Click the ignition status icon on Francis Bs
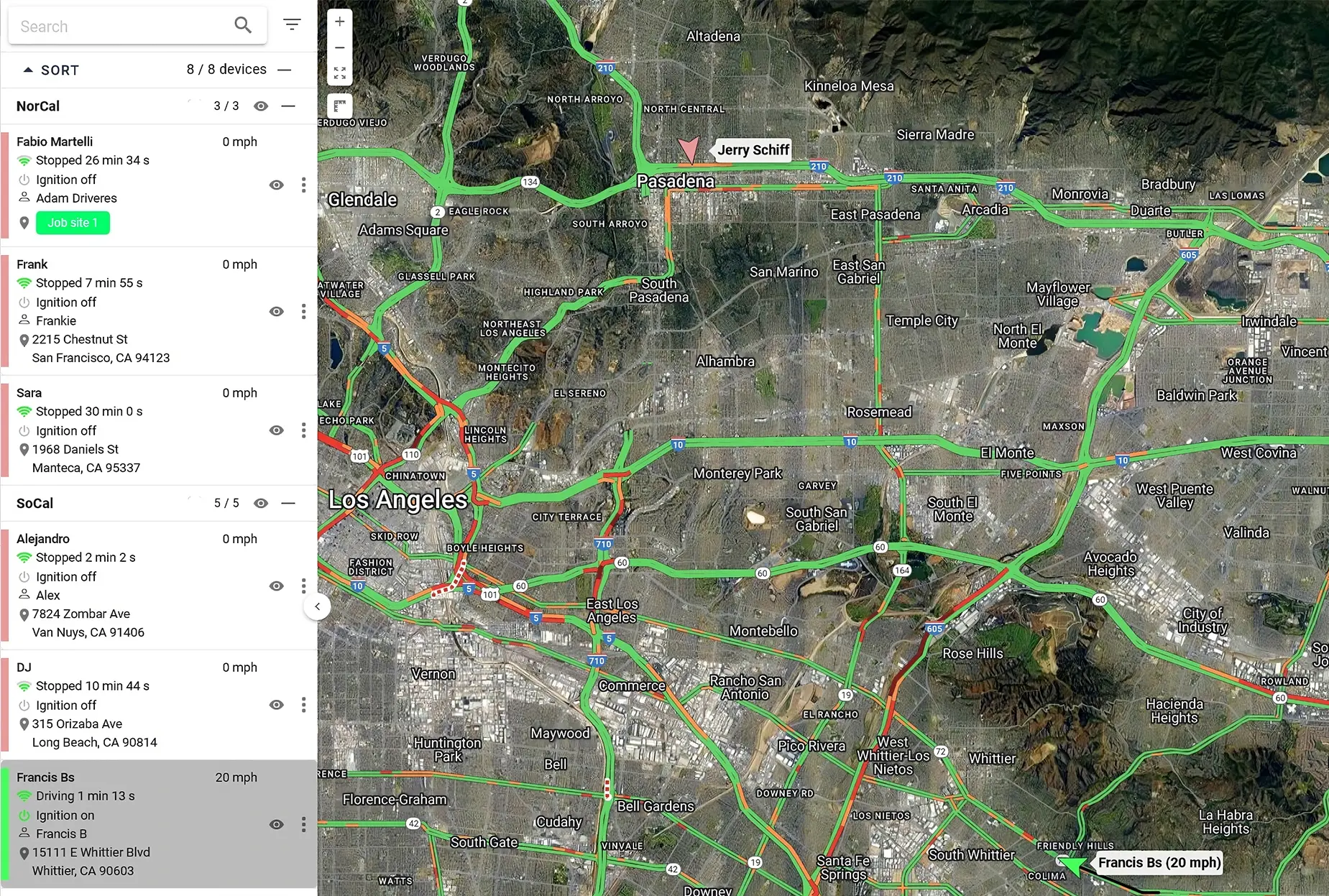 click(24, 815)
